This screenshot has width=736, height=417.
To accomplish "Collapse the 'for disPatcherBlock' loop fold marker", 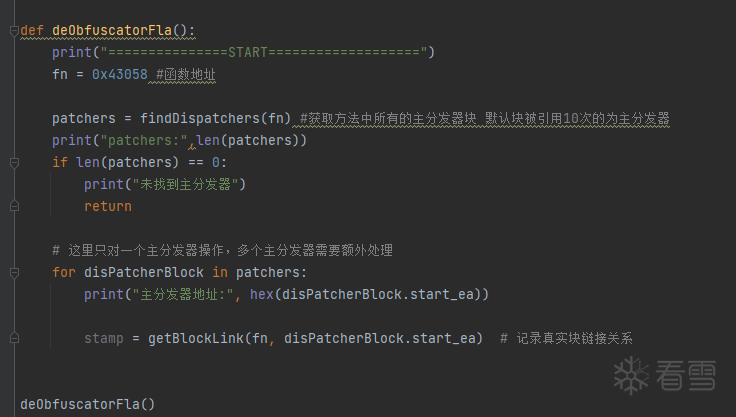I will pos(14,272).
